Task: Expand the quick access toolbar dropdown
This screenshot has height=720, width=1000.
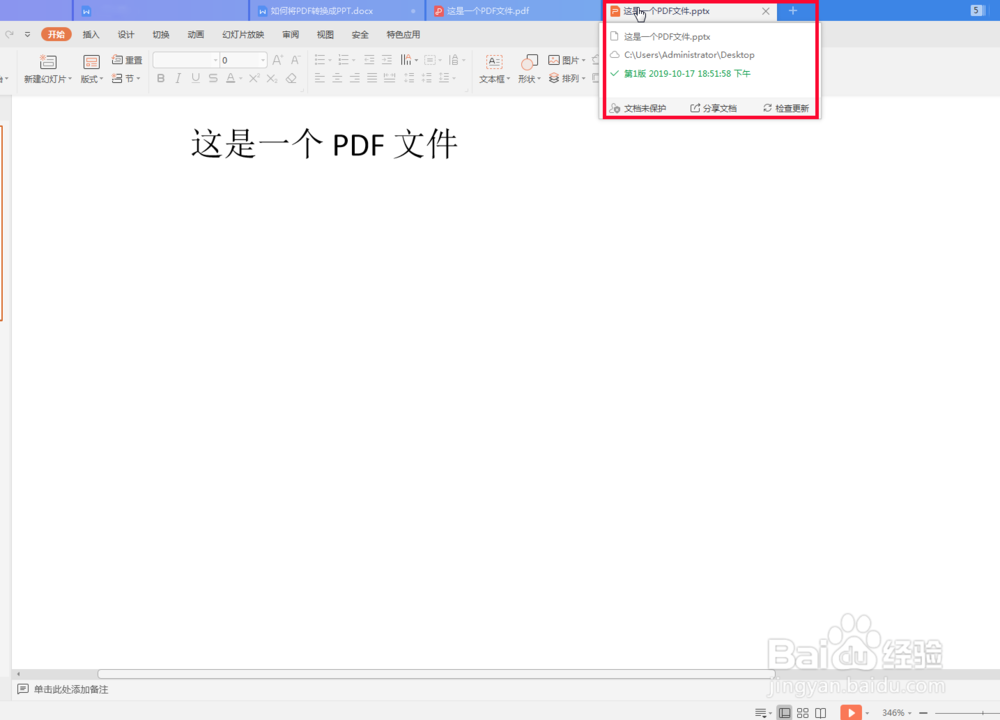Action: click(x=27, y=34)
